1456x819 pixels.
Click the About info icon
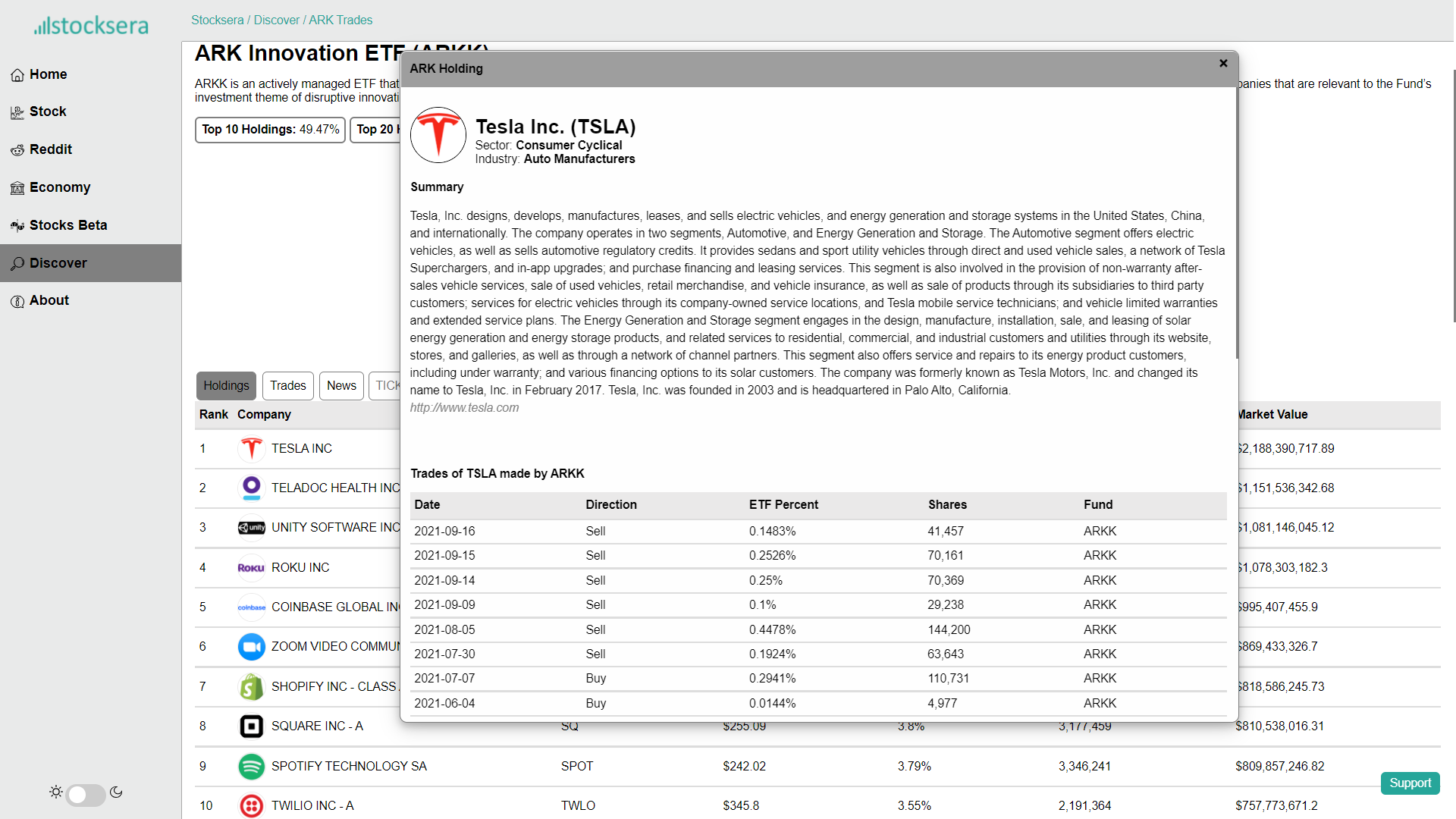point(17,301)
